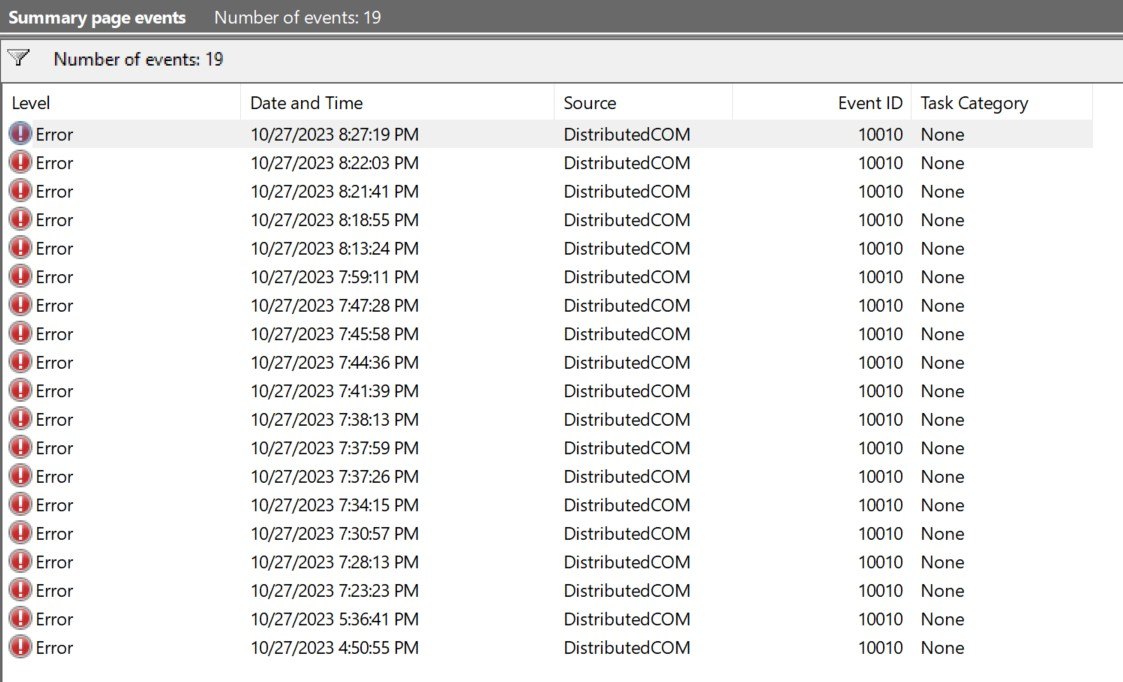Click the error icon on 7:45:58 PM row

[20, 334]
